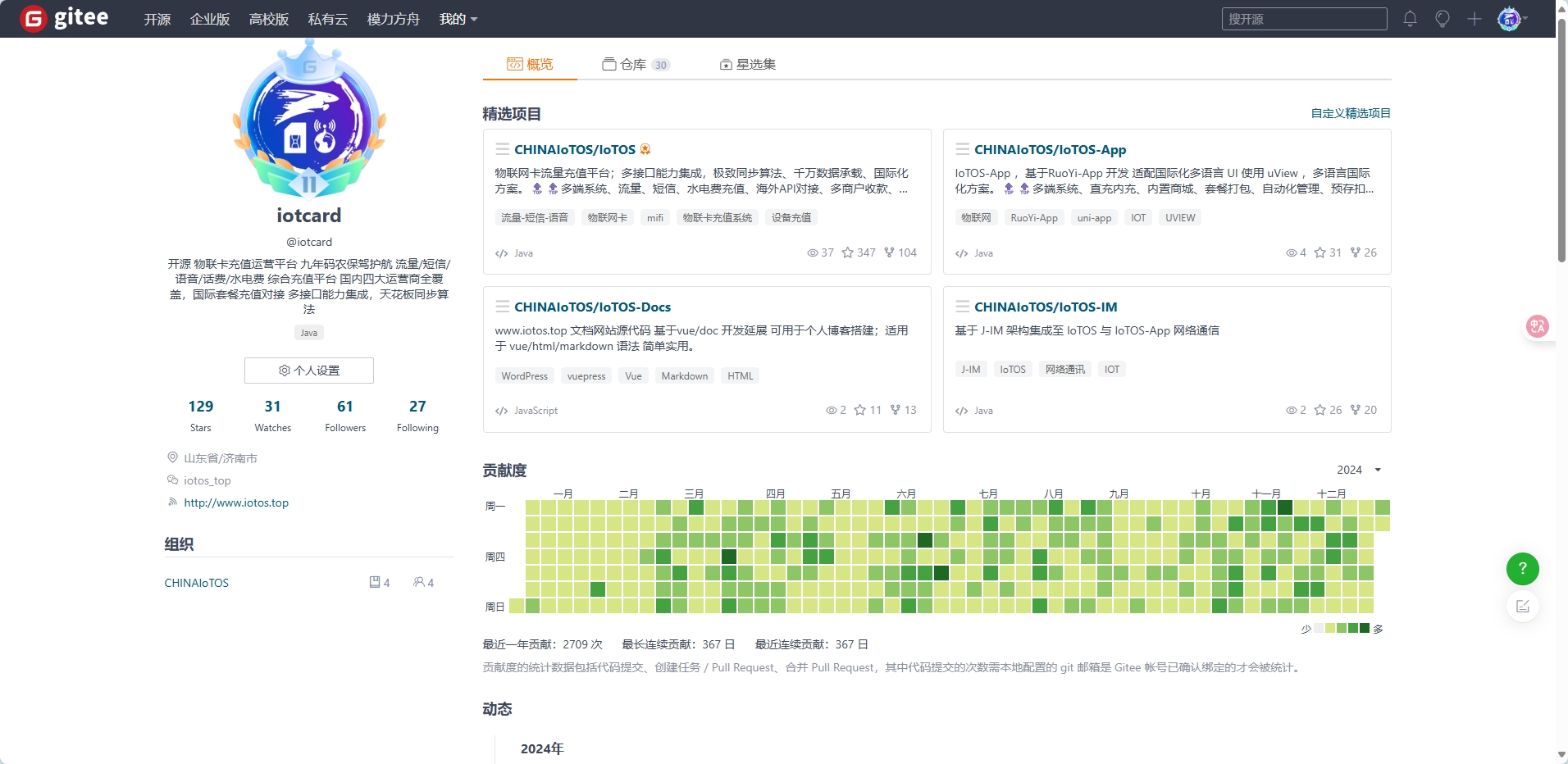Click the darkest green legend swatch
The width and height of the screenshot is (1568, 764).
[1365, 629]
